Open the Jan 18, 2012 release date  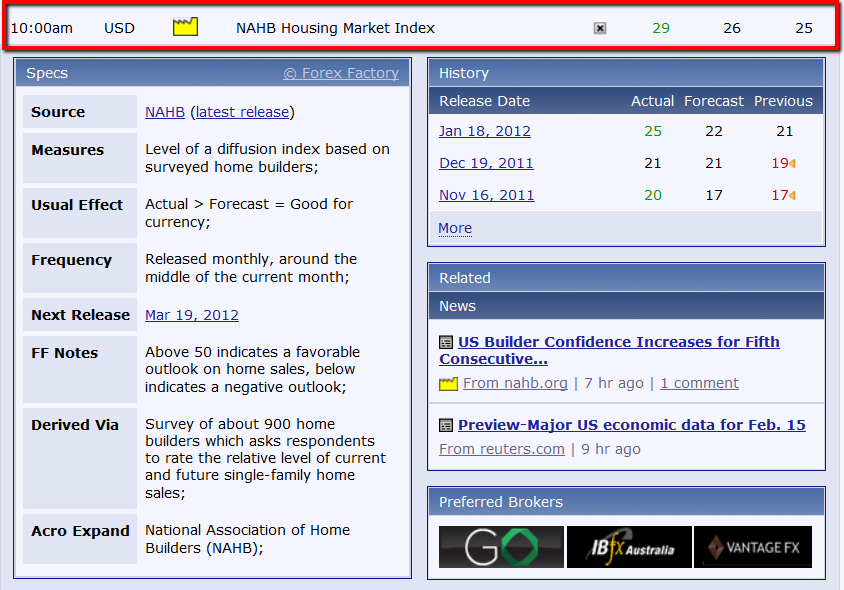484,131
